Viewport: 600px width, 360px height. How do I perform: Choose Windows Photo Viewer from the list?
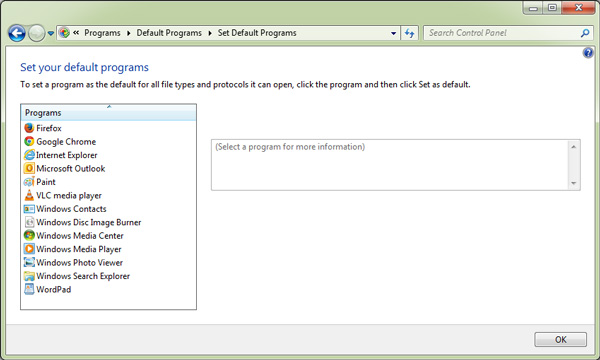point(80,262)
